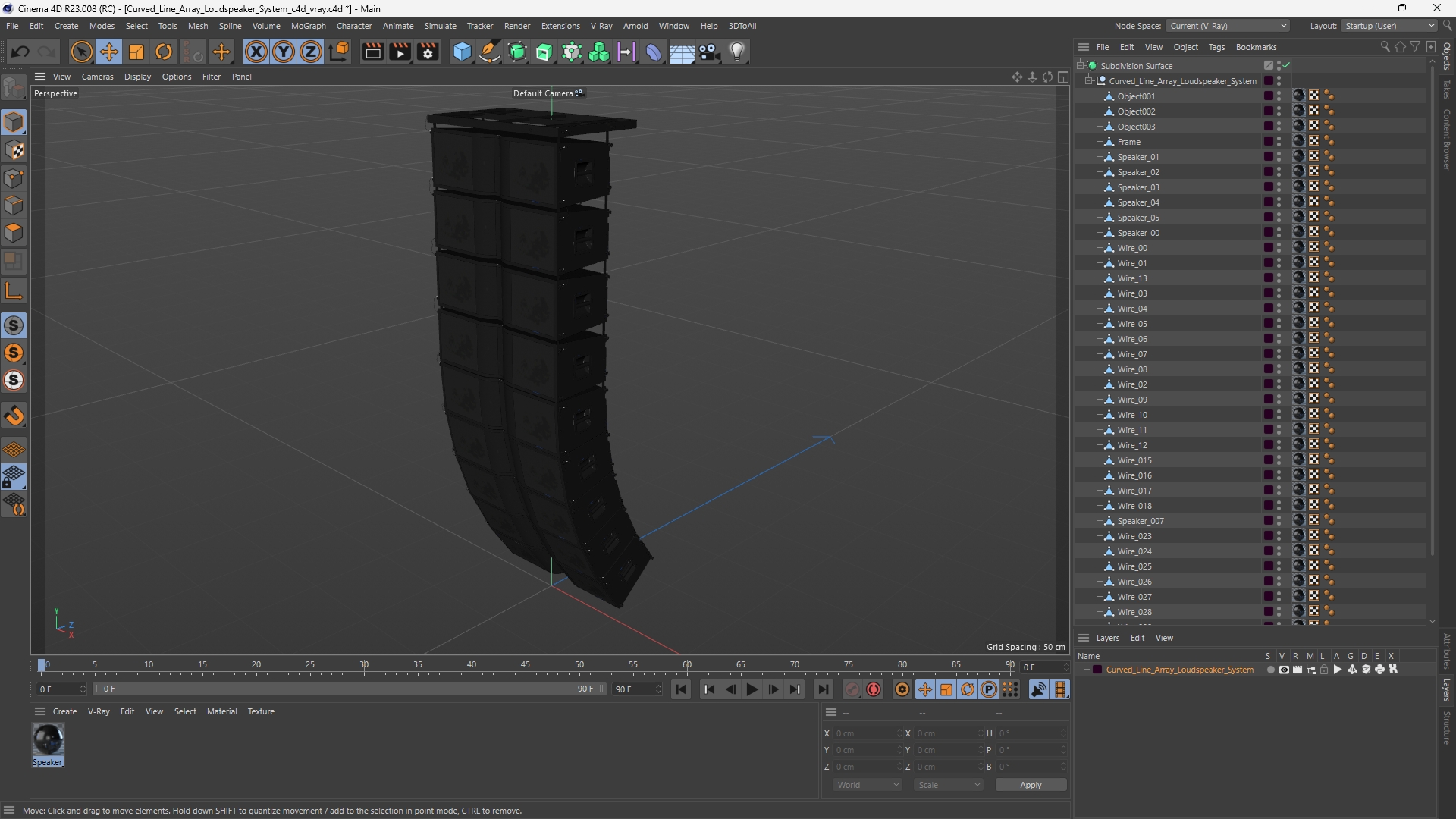Click frame 30 on the timeline ruler
Screen dimensions: 1456x819
click(x=364, y=665)
